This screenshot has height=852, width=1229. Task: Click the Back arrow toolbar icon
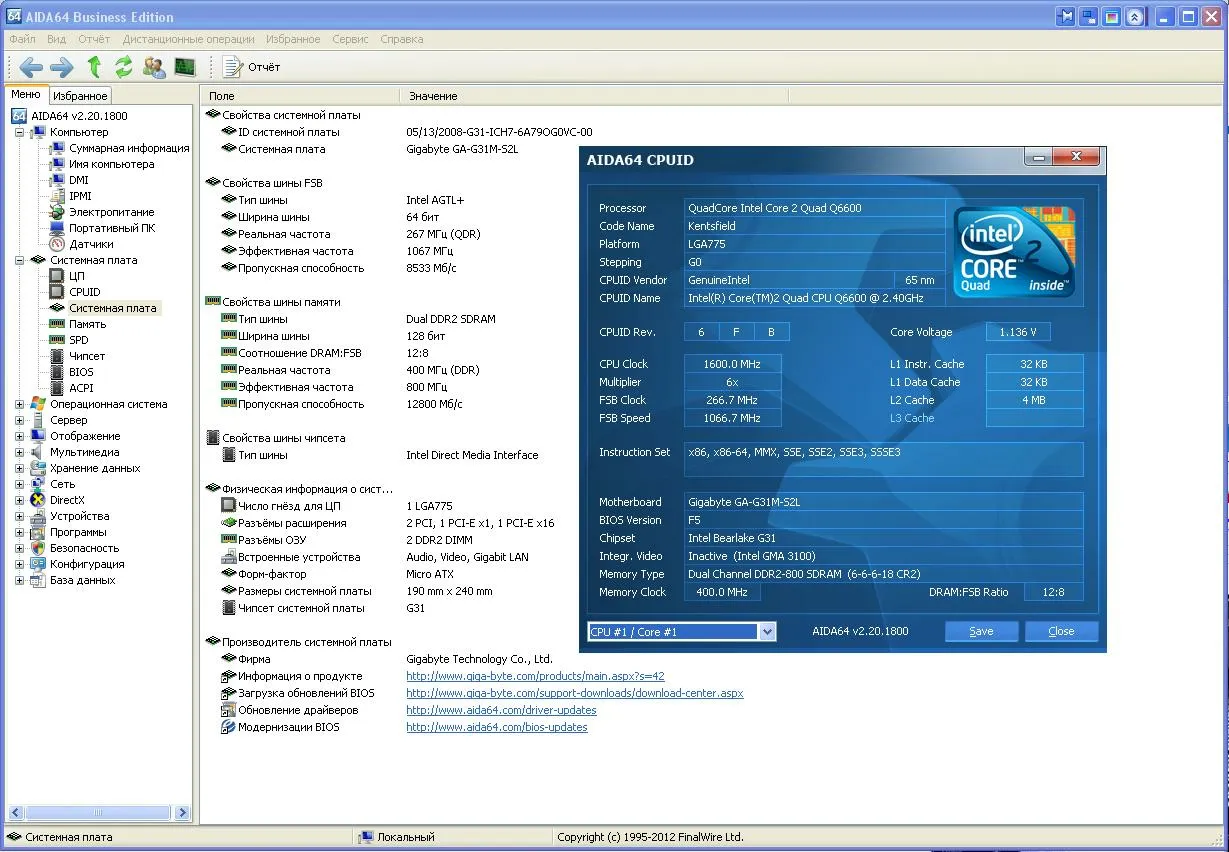(x=31, y=67)
